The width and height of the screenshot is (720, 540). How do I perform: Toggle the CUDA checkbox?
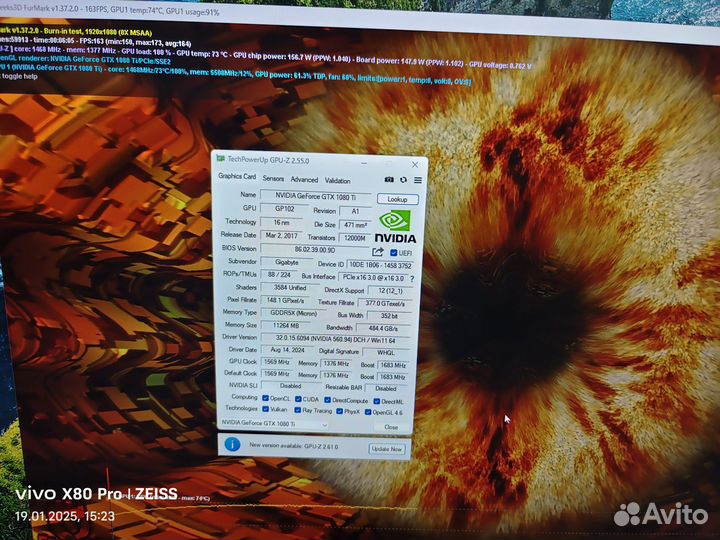298,399
